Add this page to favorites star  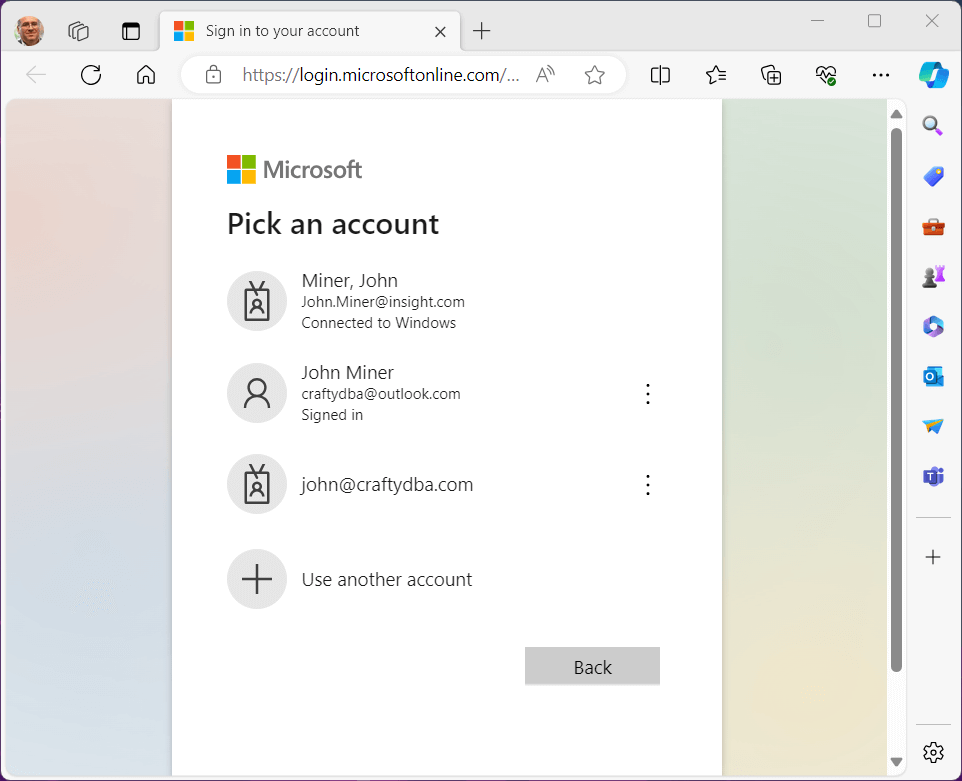(595, 75)
